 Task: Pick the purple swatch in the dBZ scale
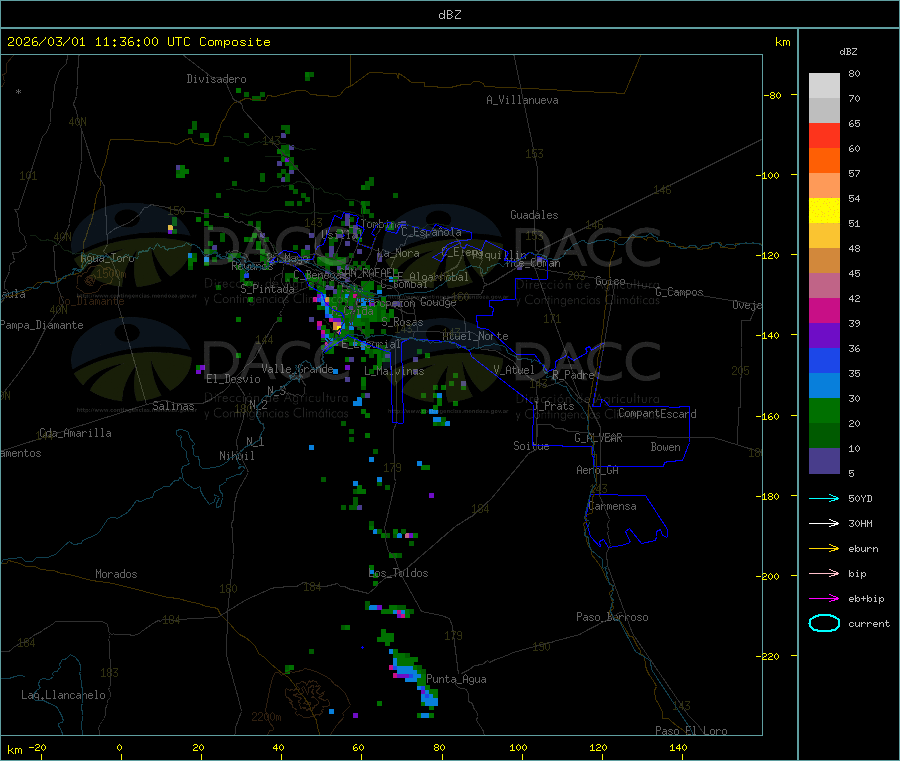pos(824,335)
